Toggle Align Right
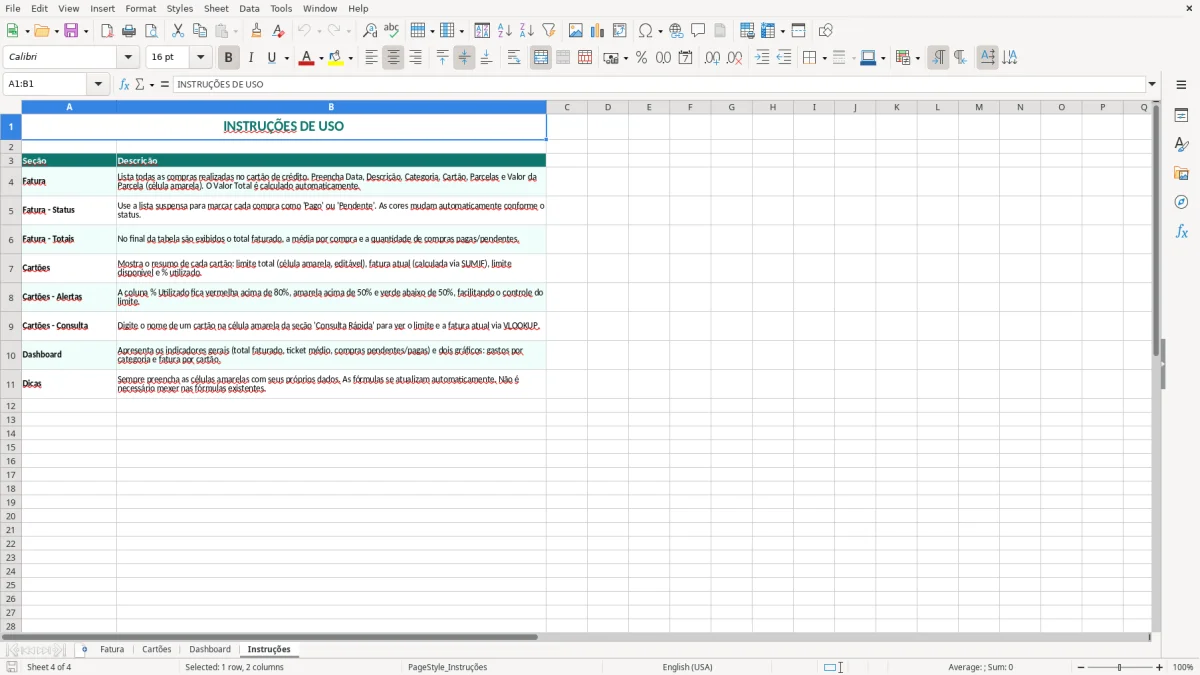Screen dimensions: 1200x675 click(x=415, y=58)
